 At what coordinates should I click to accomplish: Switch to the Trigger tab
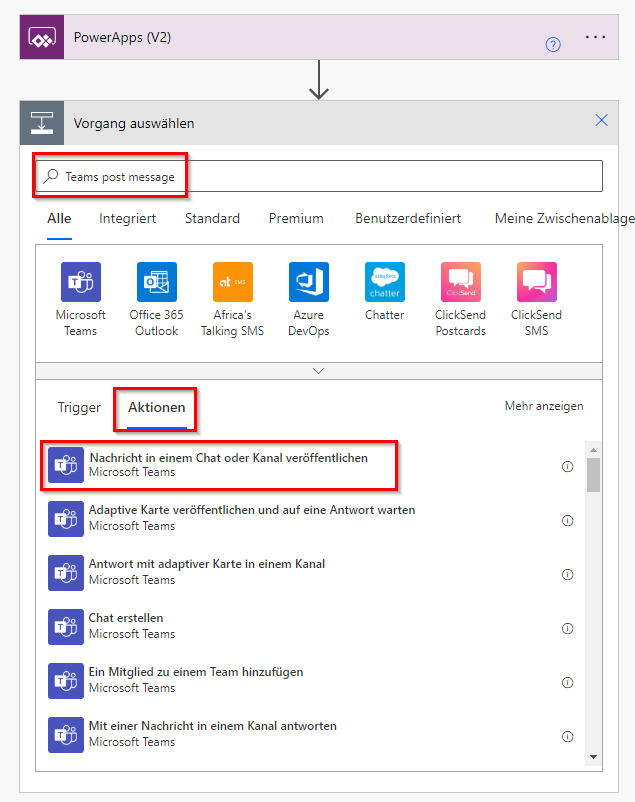pos(79,407)
